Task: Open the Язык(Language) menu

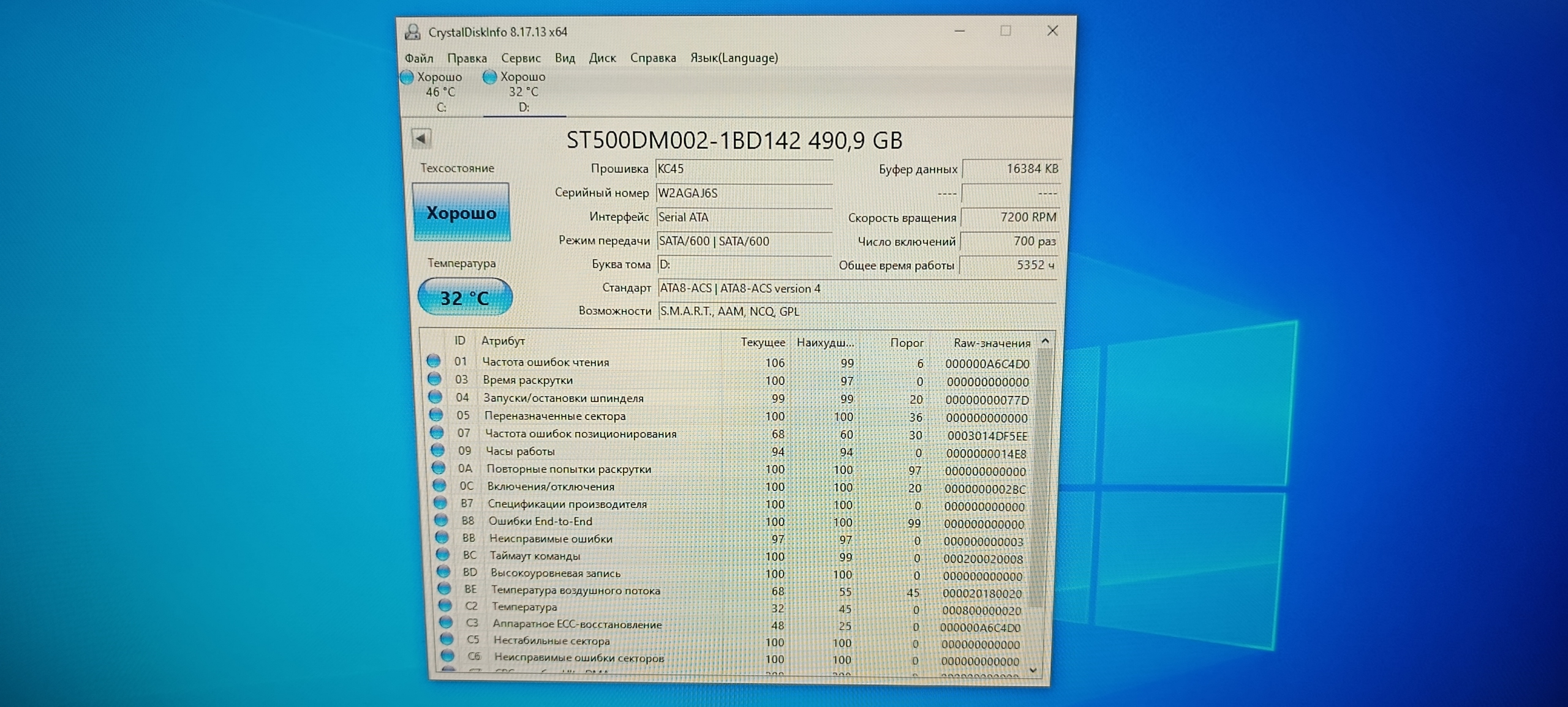Action: pos(734,58)
